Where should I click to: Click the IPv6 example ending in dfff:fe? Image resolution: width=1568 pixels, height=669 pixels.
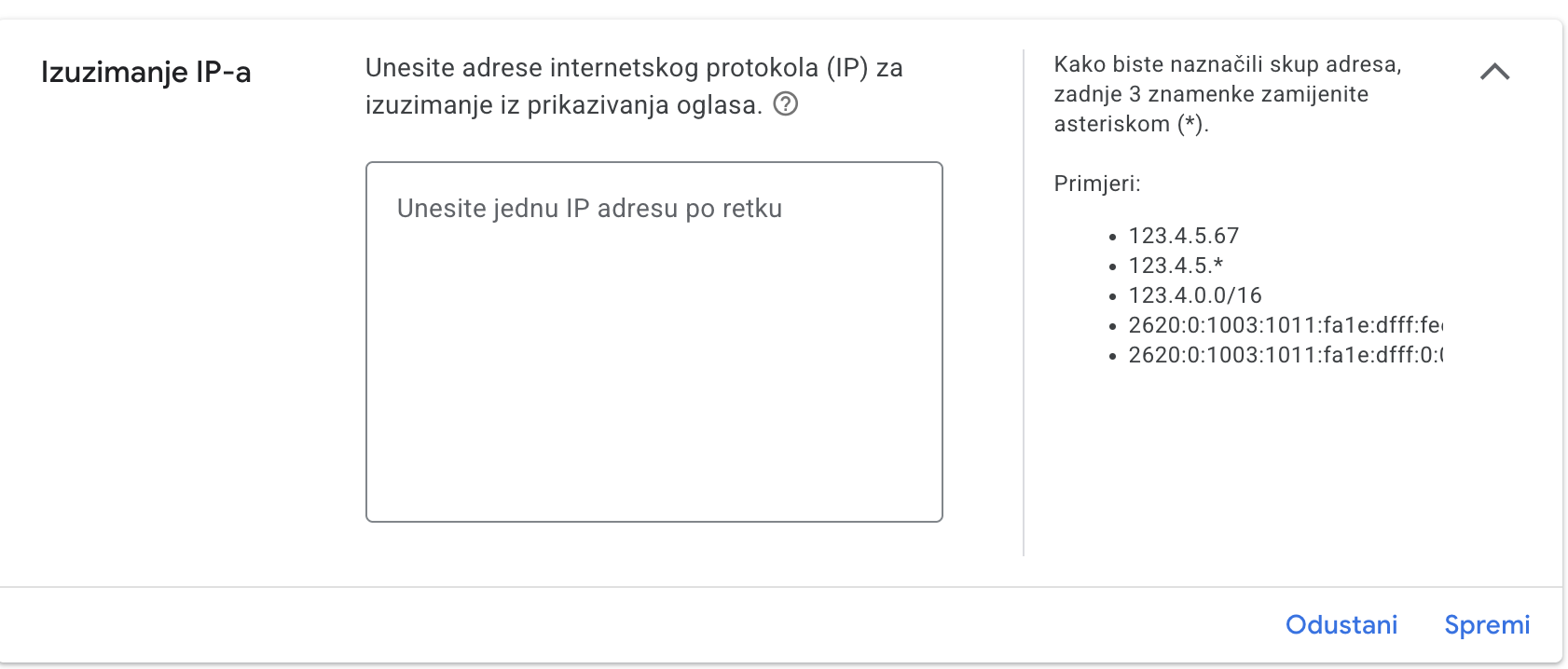pos(1285,325)
